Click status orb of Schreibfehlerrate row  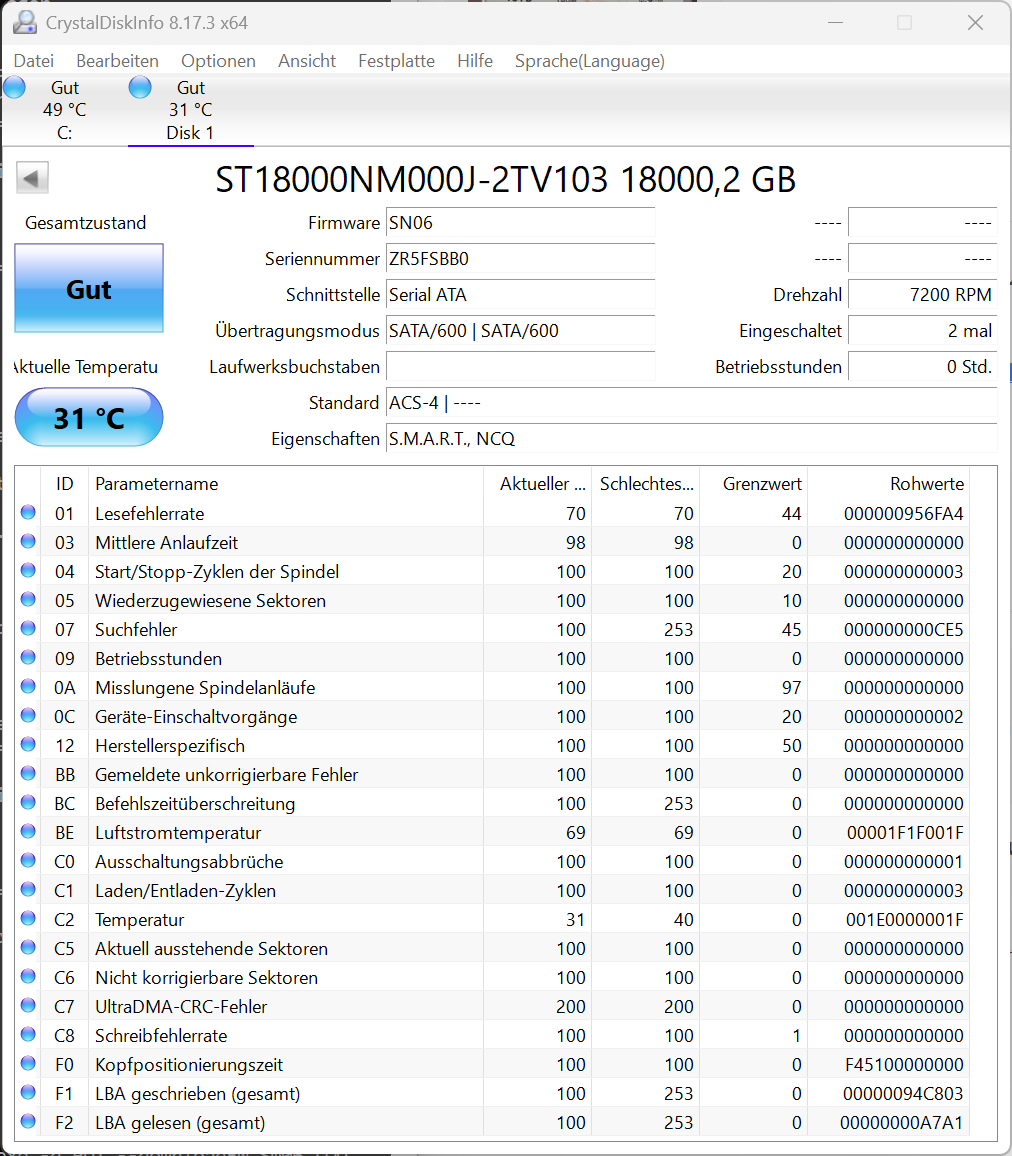(x=28, y=1034)
